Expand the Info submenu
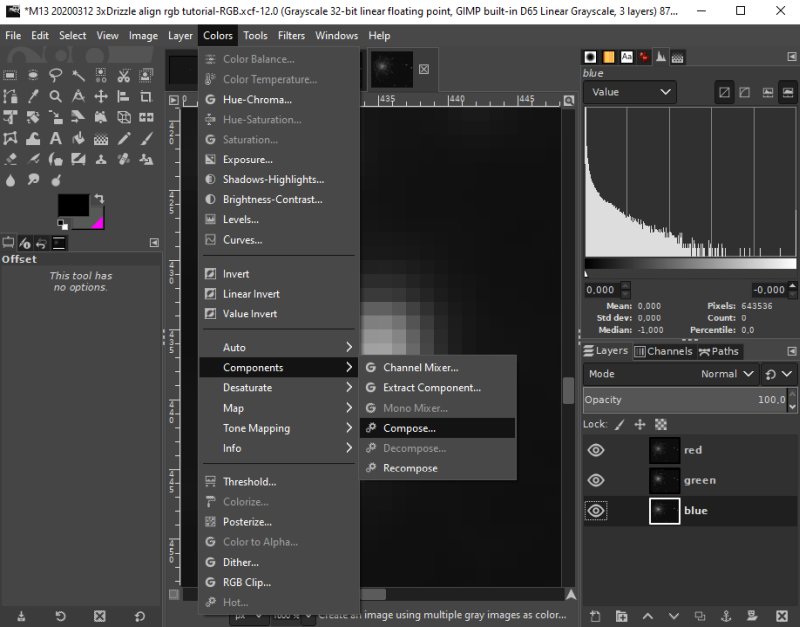Image resolution: width=800 pixels, height=627 pixels. 278,448
